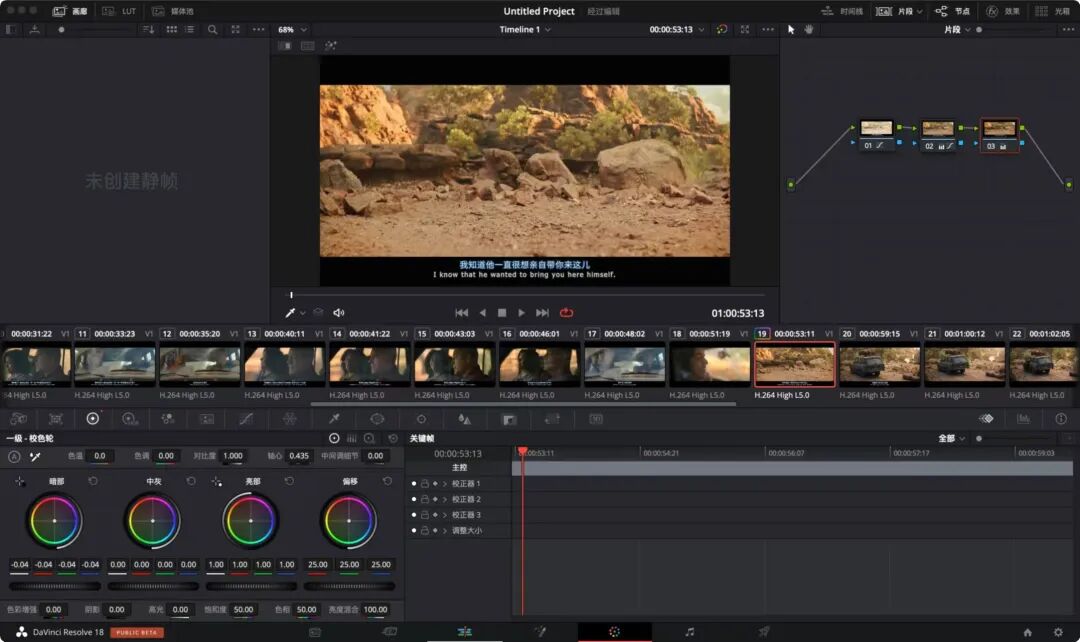The width and height of the screenshot is (1080, 642).
Task: Open the Deliver rocket page icon
Action: point(764,632)
